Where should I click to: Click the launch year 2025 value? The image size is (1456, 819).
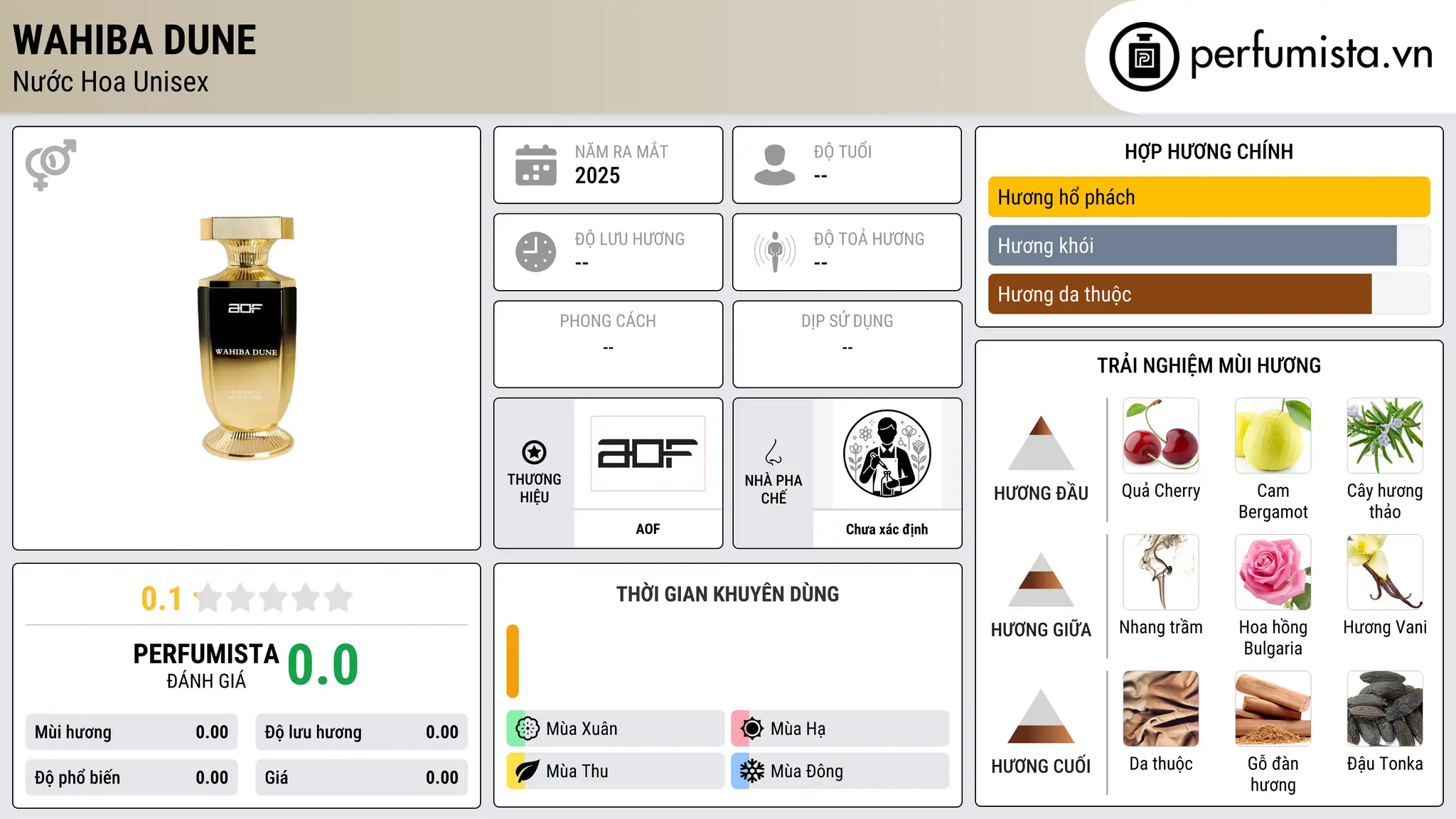[x=597, y=176]
